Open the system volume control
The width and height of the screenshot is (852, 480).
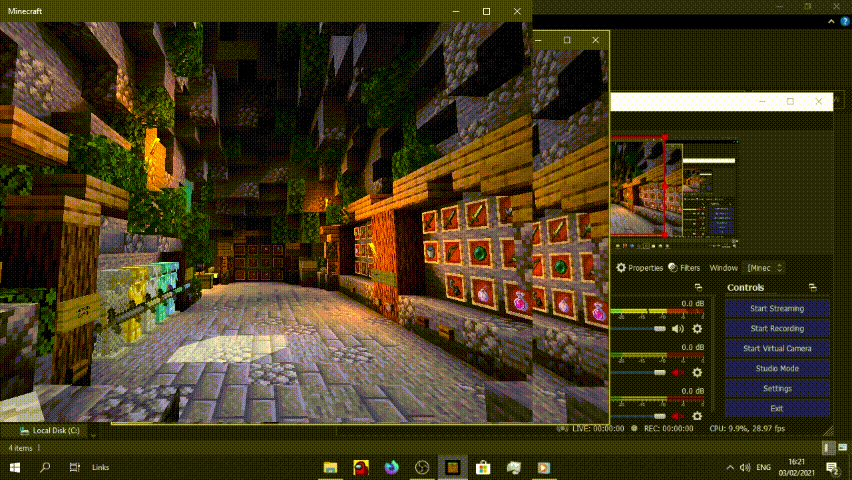(x=745, y=467)
